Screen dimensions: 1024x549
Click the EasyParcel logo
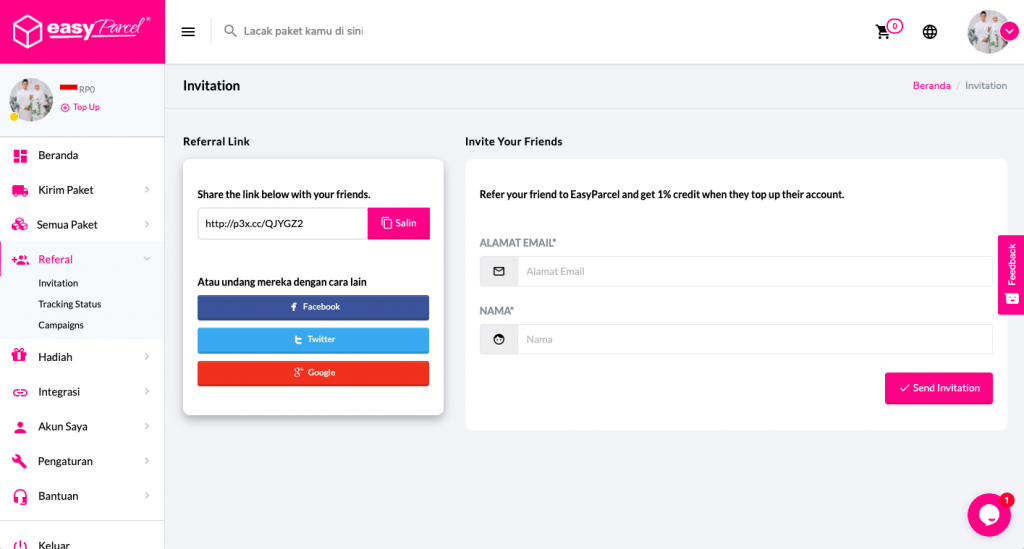tap(82, 31)
